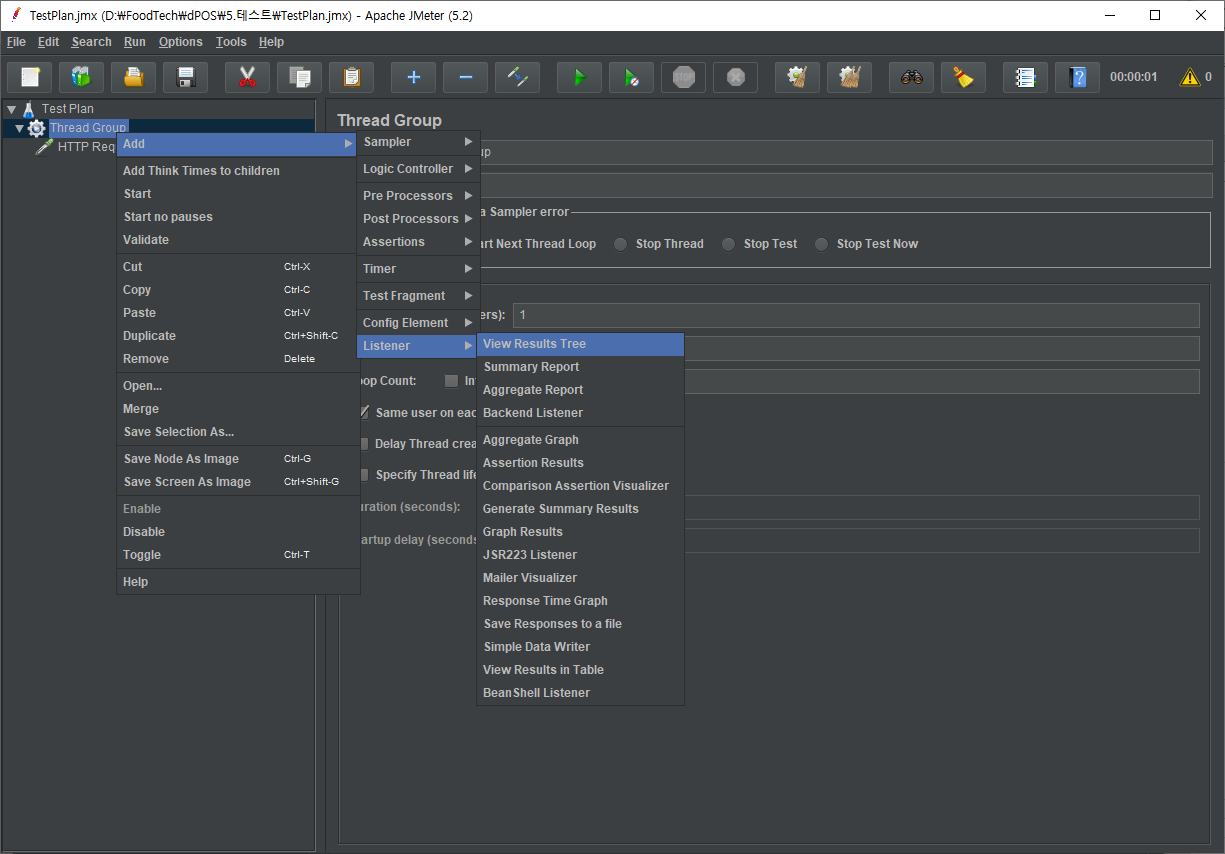Click Start no pauses toolbar icon
Screen dimensions: 1225x854
click(x=631, y=77)
